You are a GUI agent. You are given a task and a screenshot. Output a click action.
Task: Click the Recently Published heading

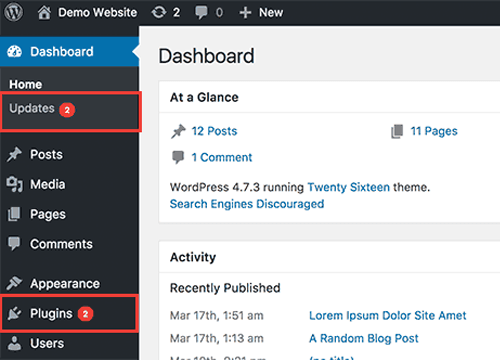tap(225, 288)
